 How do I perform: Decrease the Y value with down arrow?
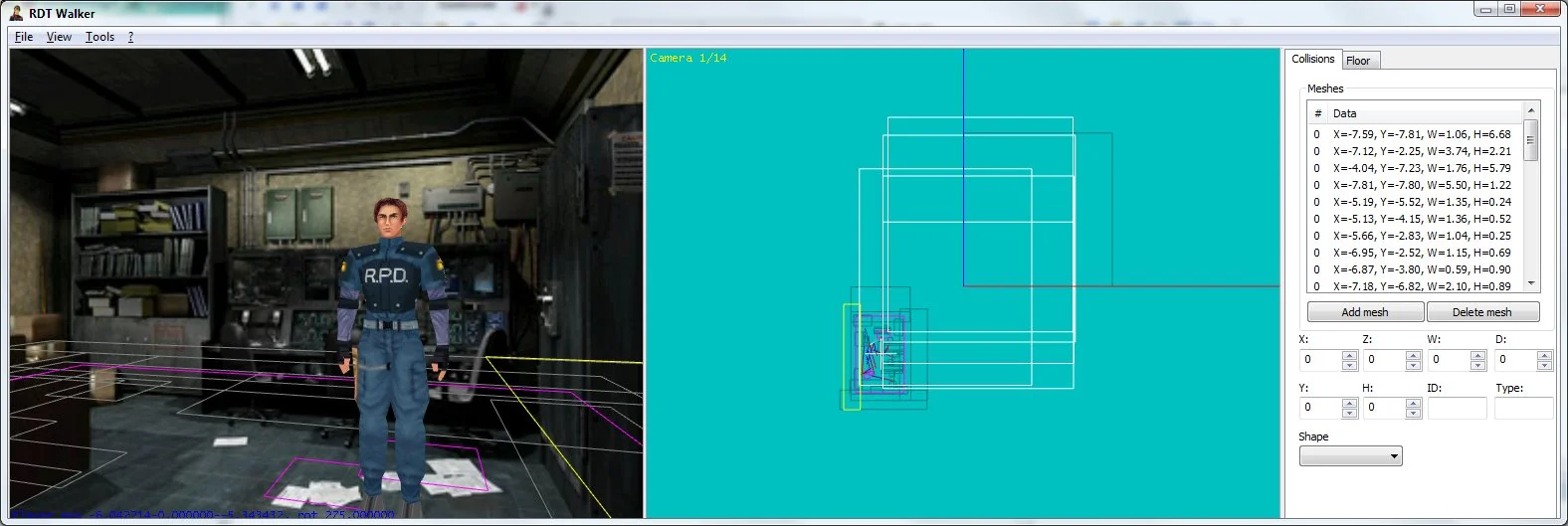1350,413
